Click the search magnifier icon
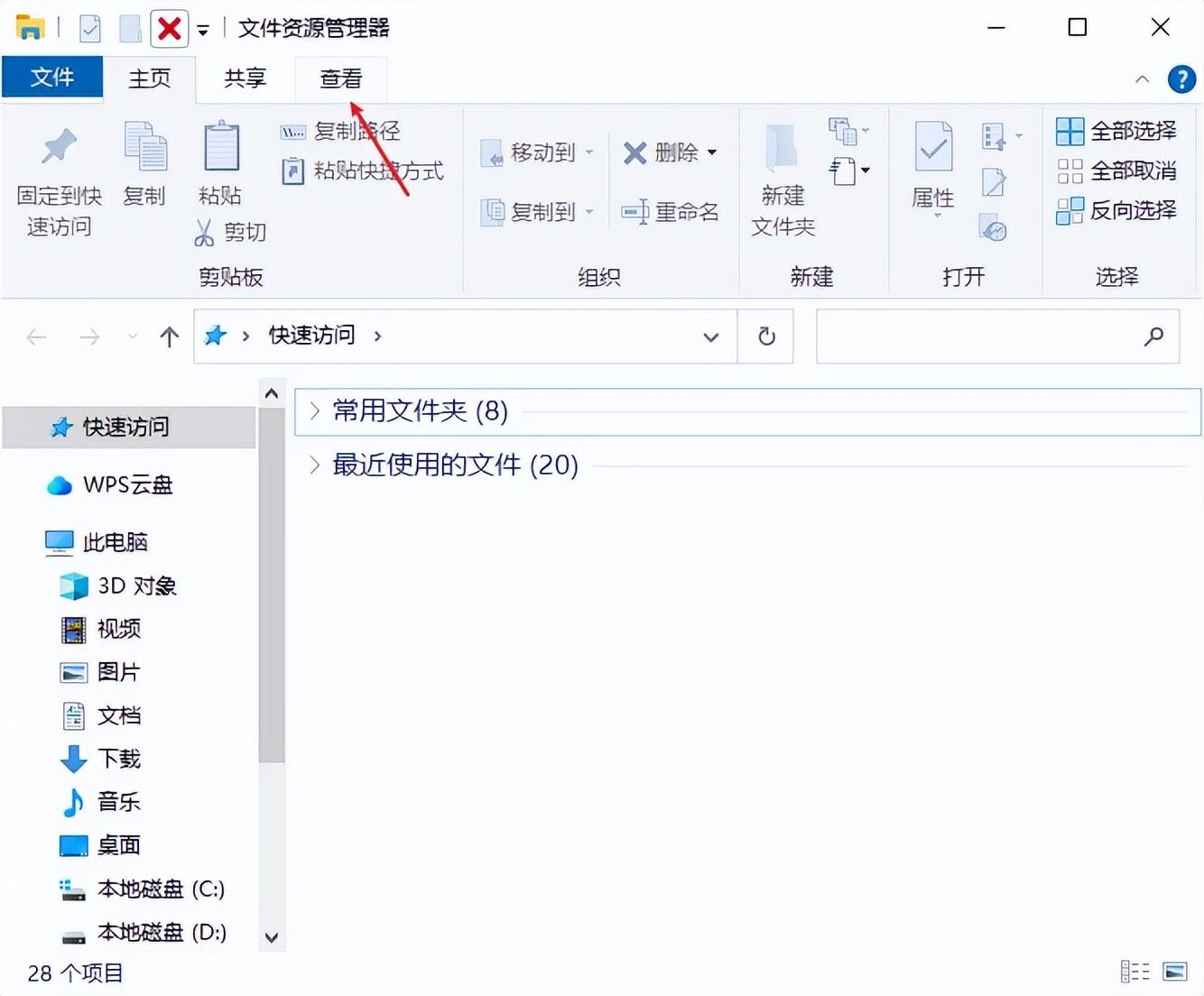The image size is (1204, 996). click(x=1153, y=337)
